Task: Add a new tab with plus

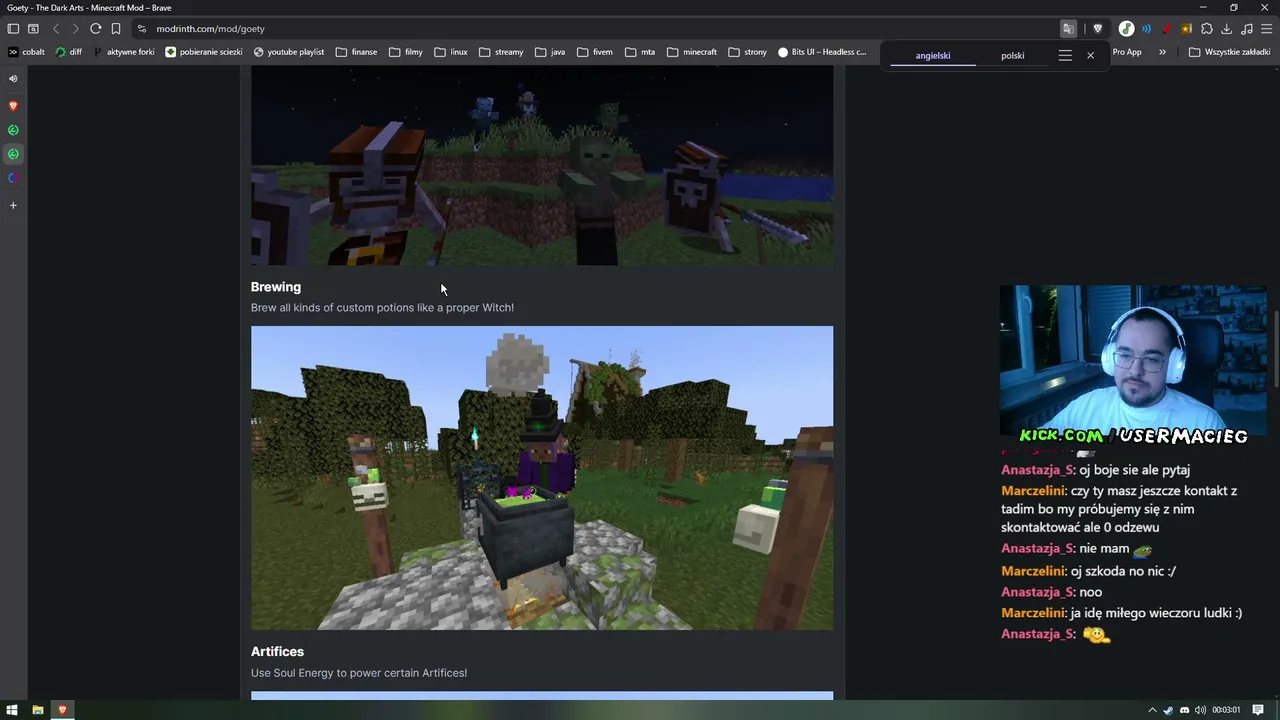Action: (13, 205)
